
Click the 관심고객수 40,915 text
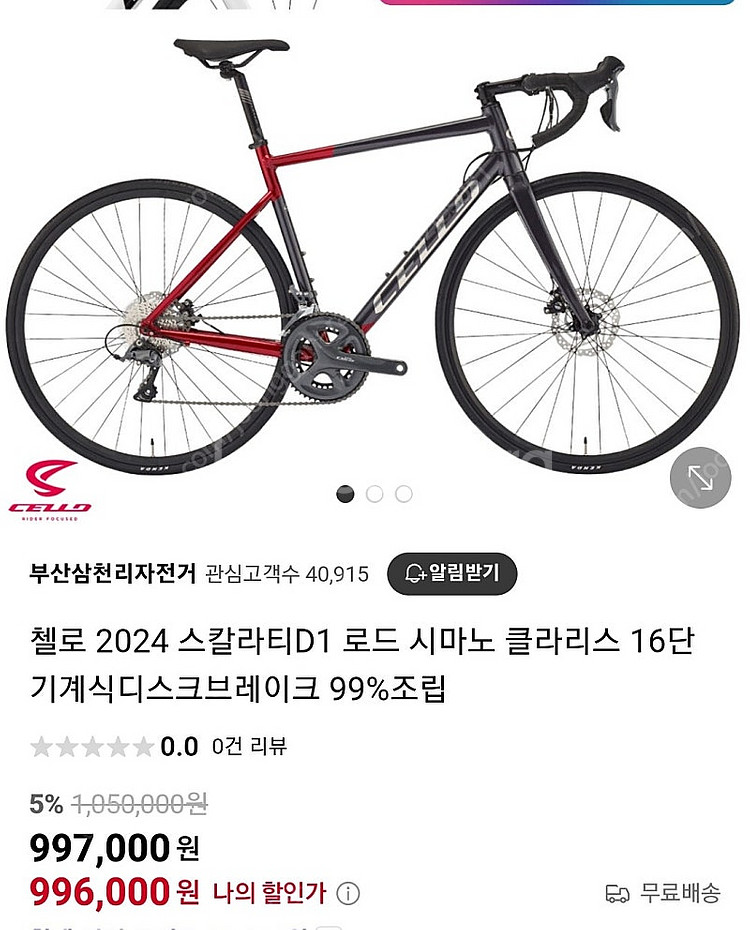click(287, 574)
